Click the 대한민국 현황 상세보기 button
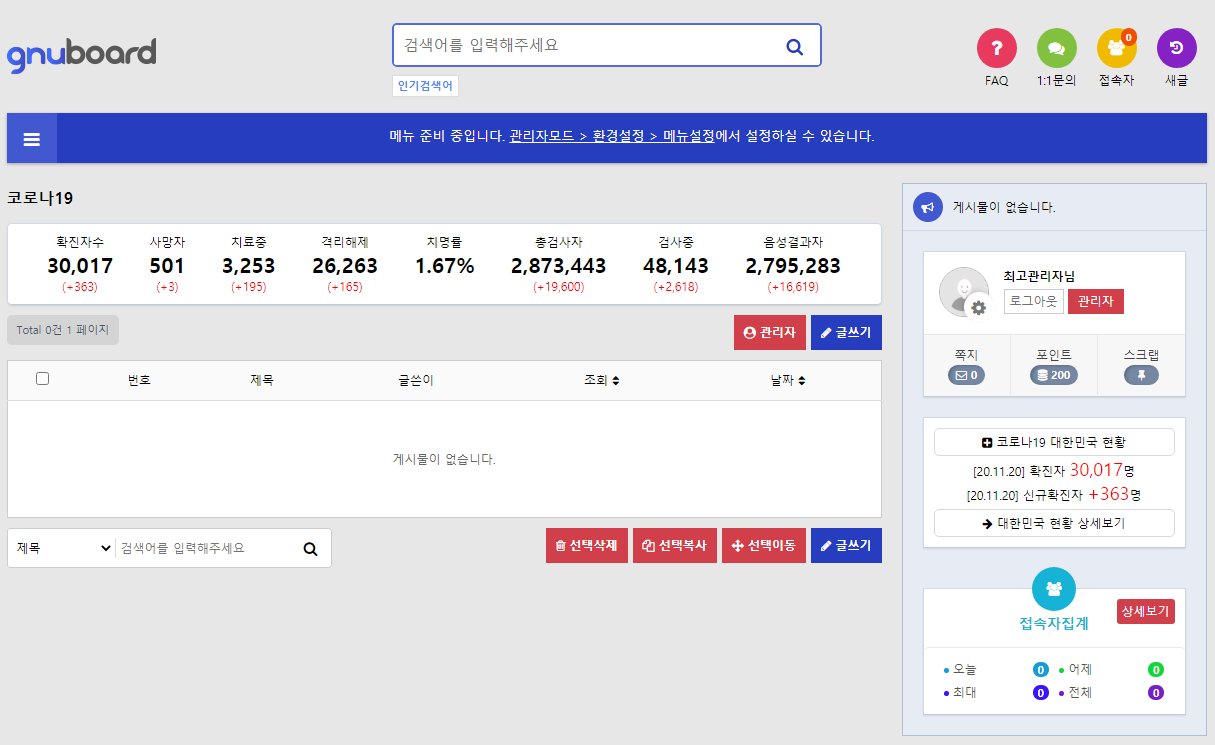Screen dimensions: 1215x745 click(x=1054, y=523)
